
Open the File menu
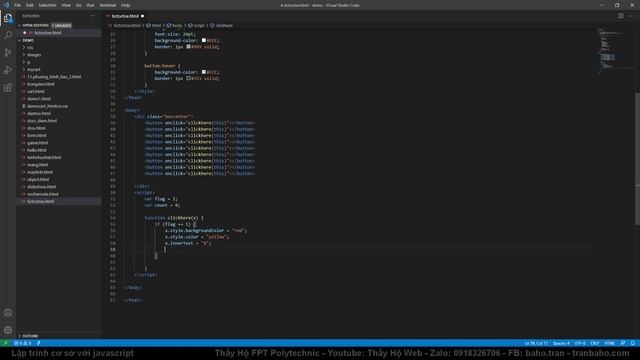click(x=18, y=5)
